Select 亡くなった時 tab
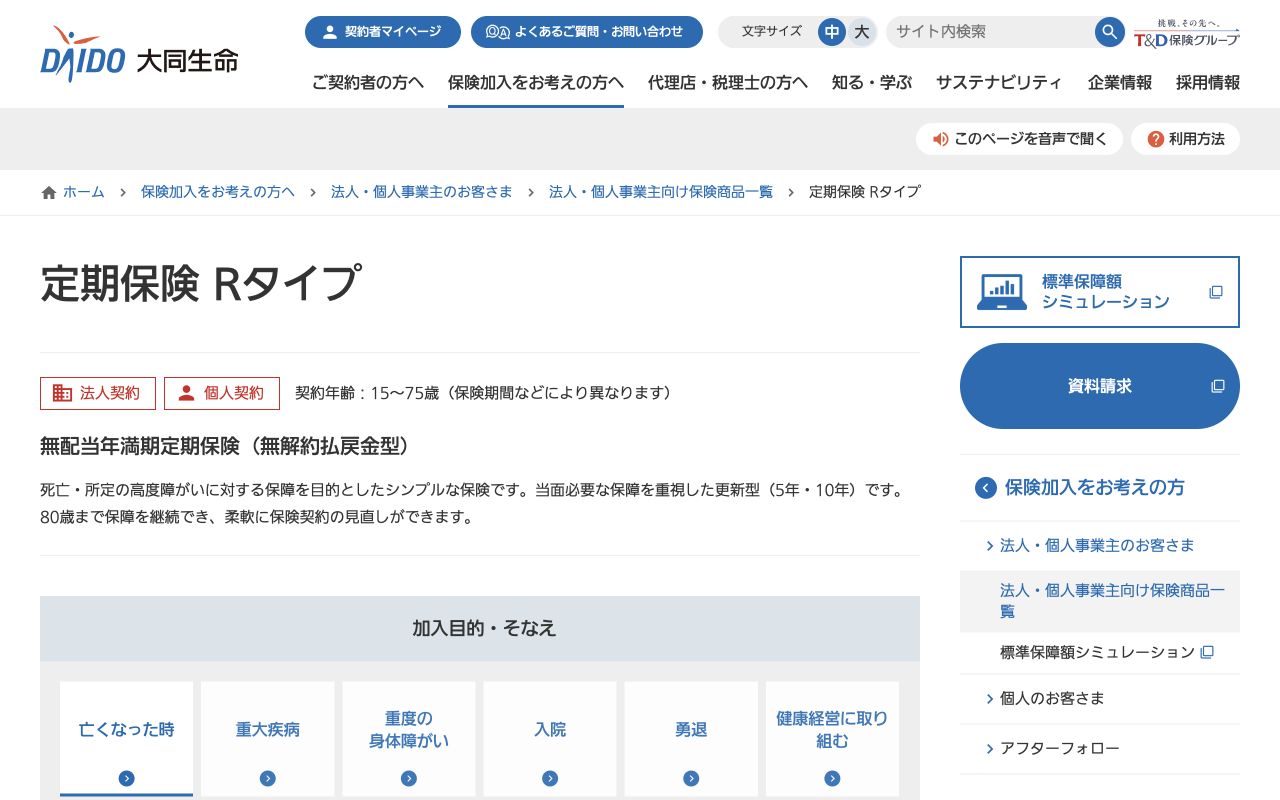The width and height of the screenshot is (1280, 800). coord(126,739)
